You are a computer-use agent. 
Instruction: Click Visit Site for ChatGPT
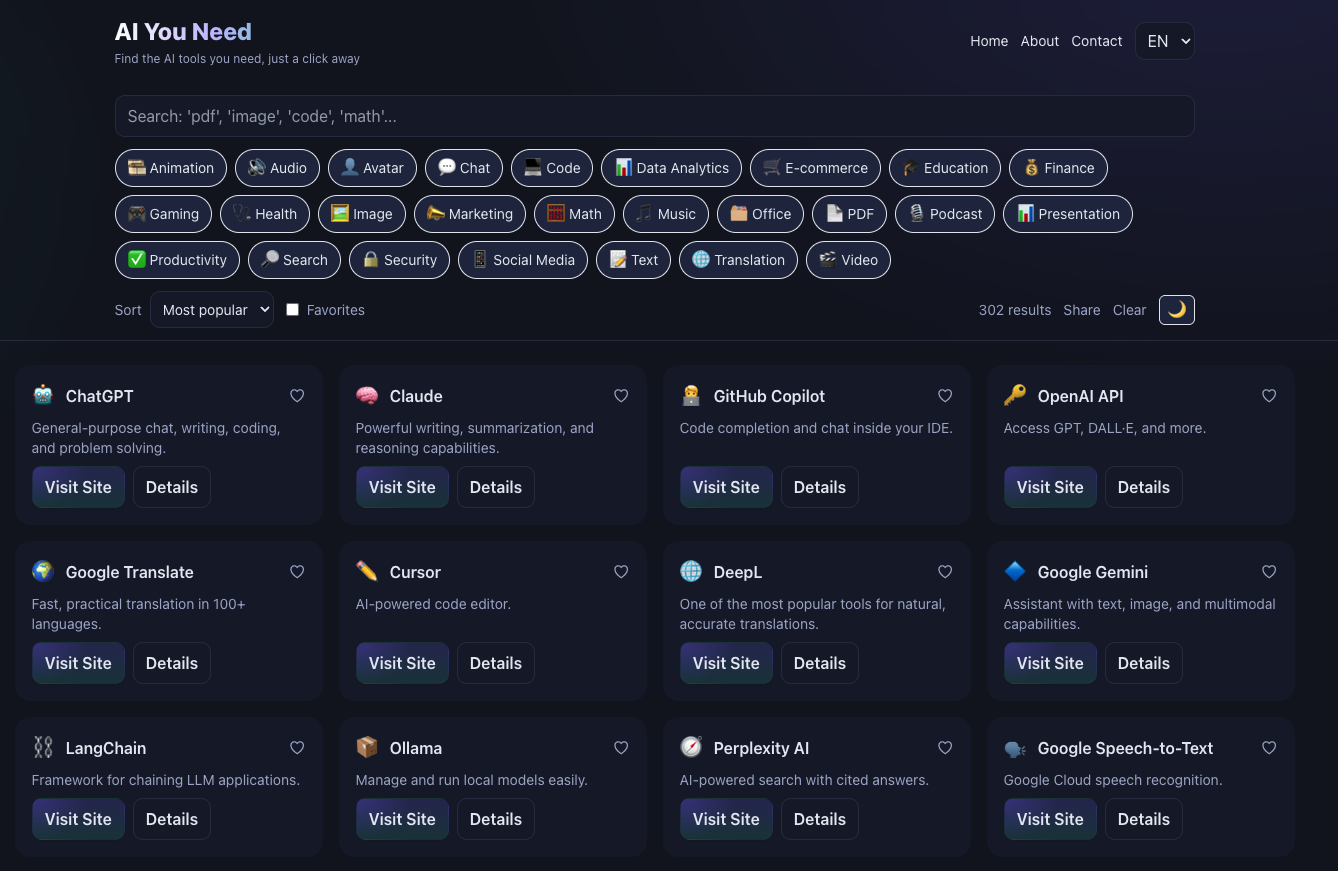[78, 487]
